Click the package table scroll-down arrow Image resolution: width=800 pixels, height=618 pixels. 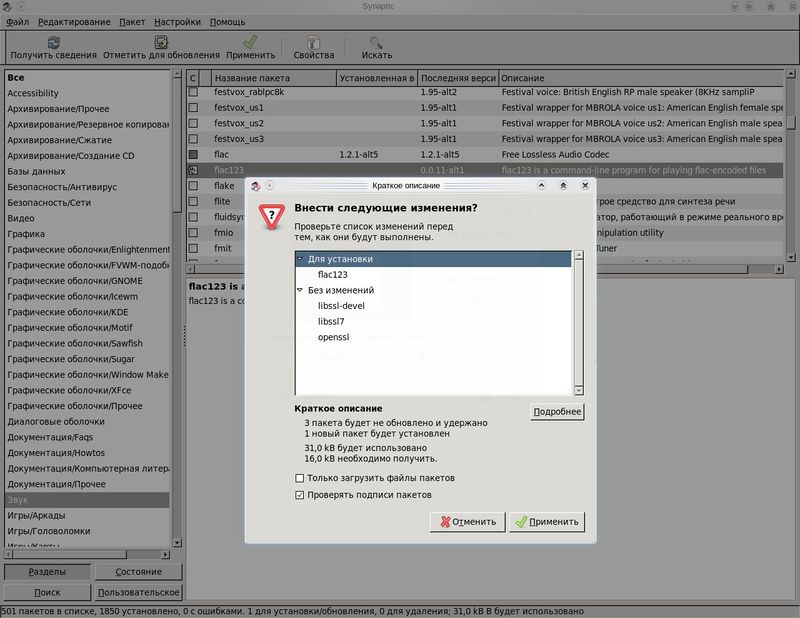pos(791,257)
